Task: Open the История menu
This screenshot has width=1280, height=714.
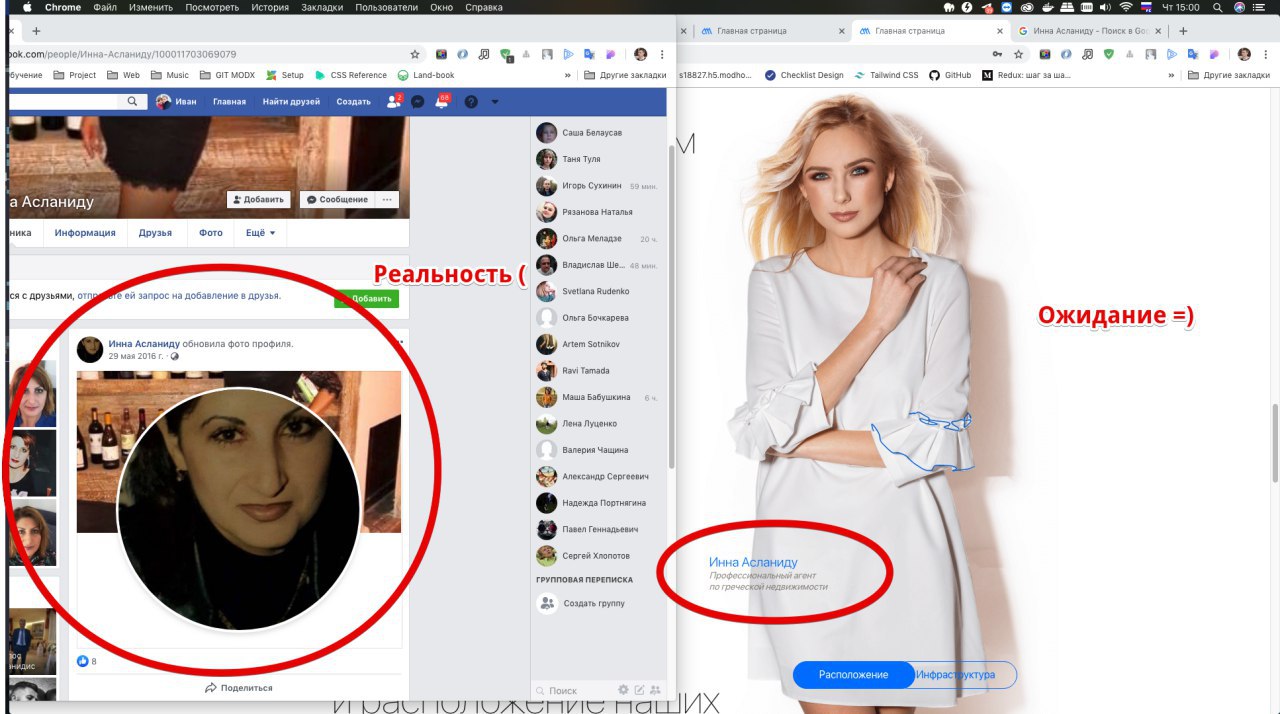Action: pyautogui.click(x=270, y=7)
